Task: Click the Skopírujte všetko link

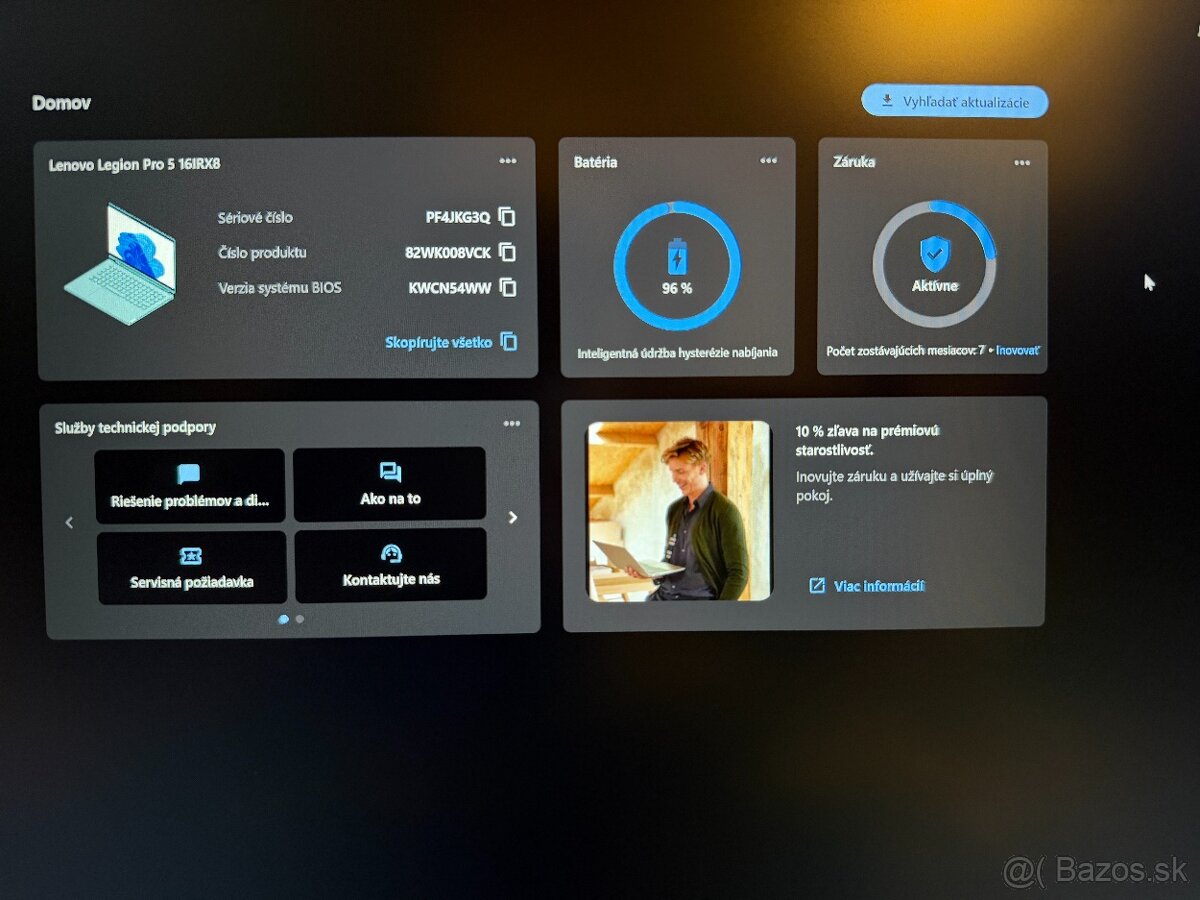Action: pos(451,342)
